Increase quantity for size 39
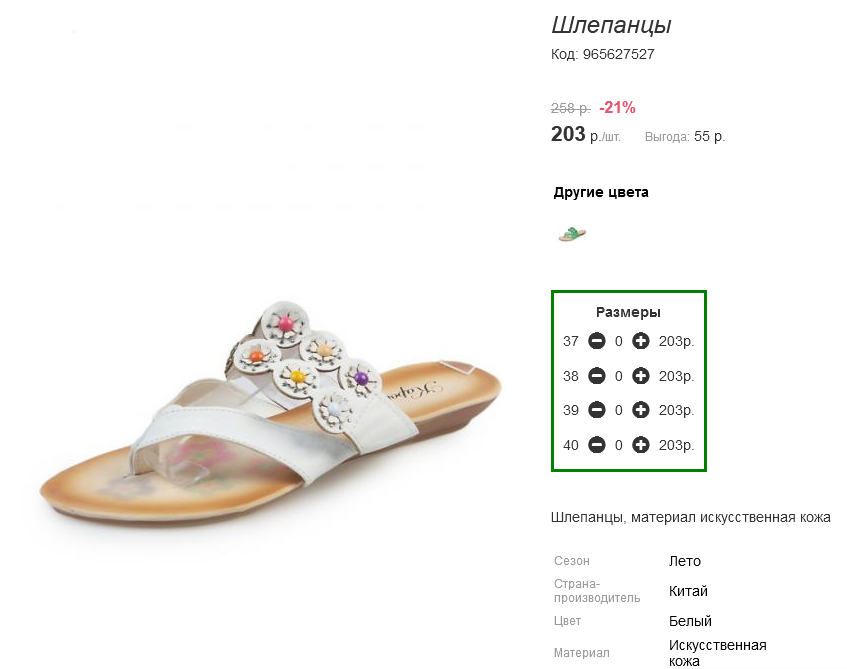Viewport: 847px width, 669px height. coord(641,410)
